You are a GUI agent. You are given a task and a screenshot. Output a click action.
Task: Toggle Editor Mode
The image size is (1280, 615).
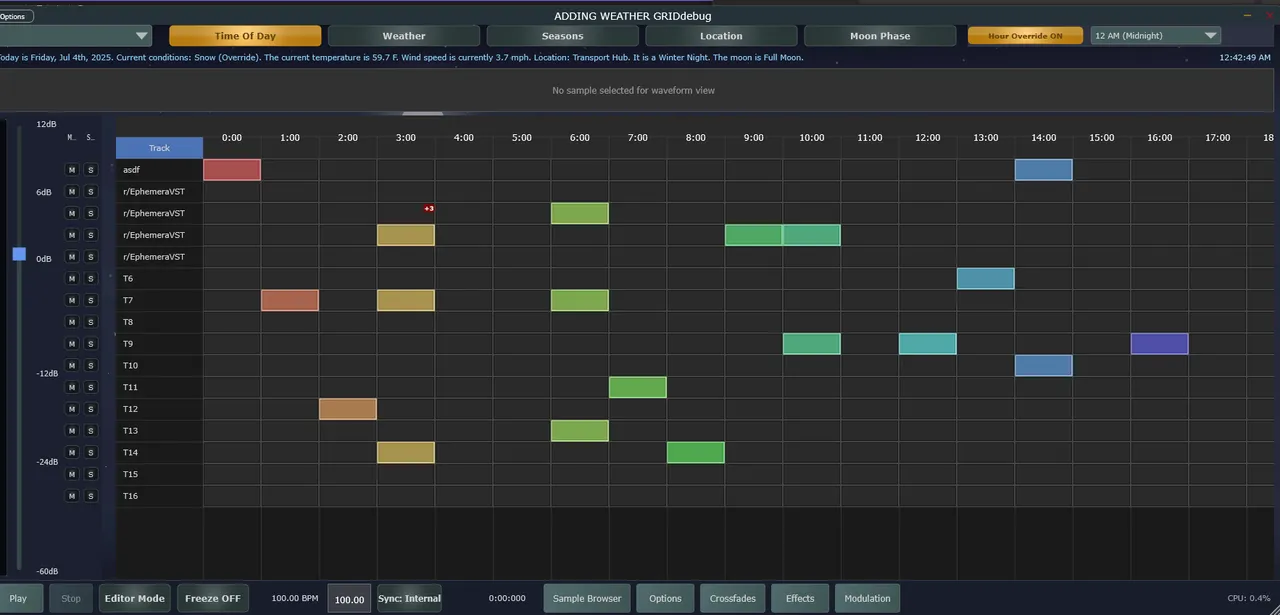pyautogui.click(x=134, y=599)
